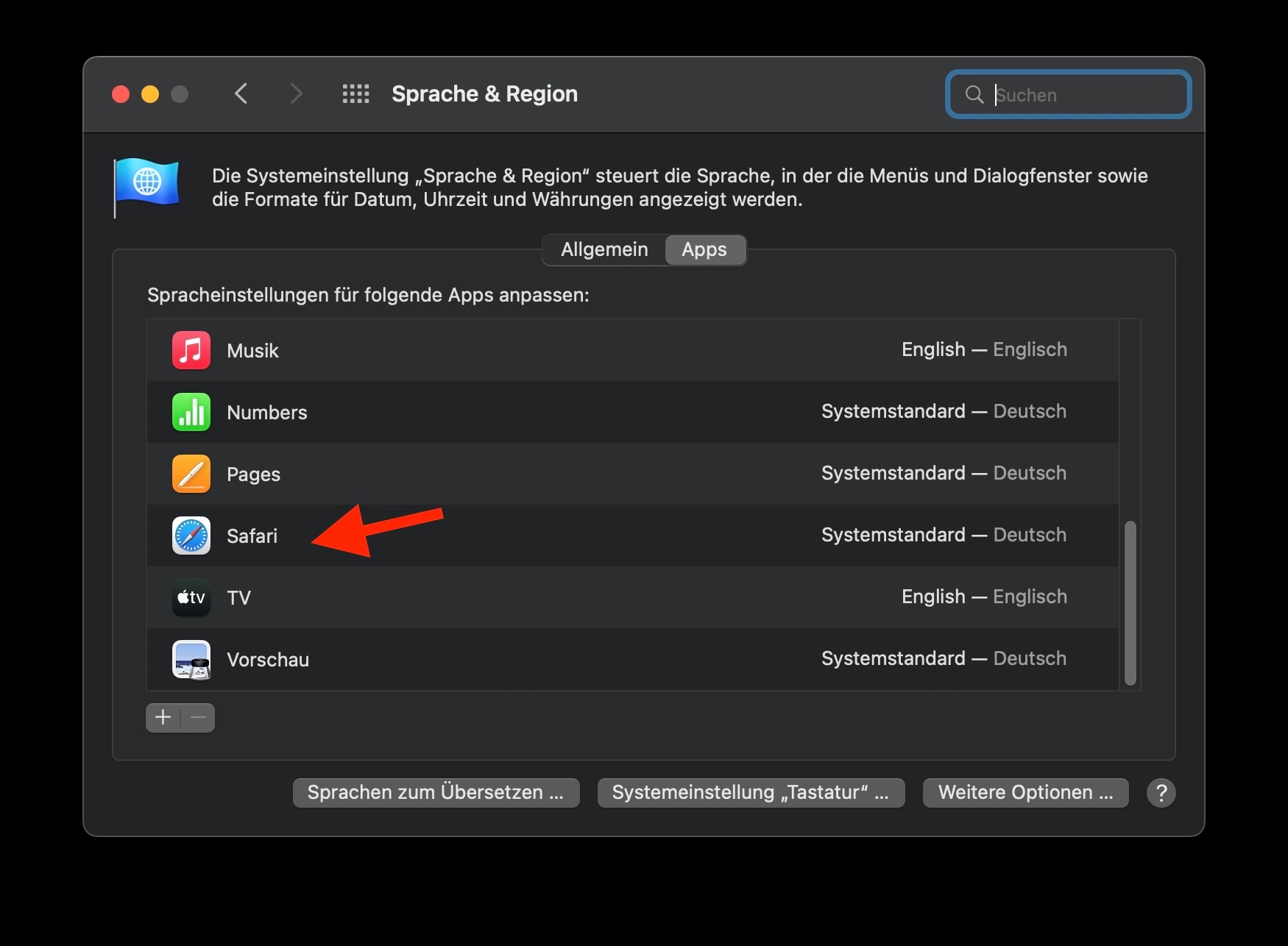Click the Pages app icon
This screenshot has width=1288, height=946.
[191, 474]
